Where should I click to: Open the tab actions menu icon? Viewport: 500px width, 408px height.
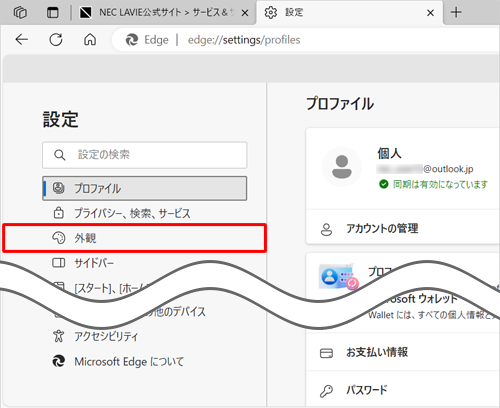[x=52, y=13]
